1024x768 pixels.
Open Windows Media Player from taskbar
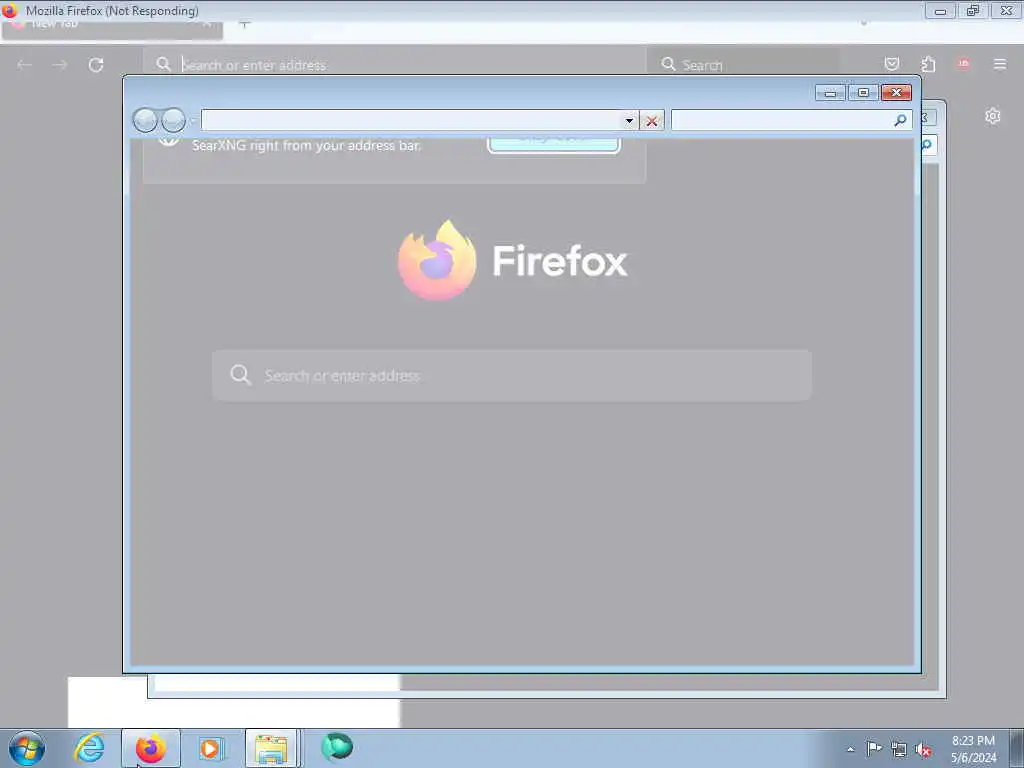coord(211,748)
